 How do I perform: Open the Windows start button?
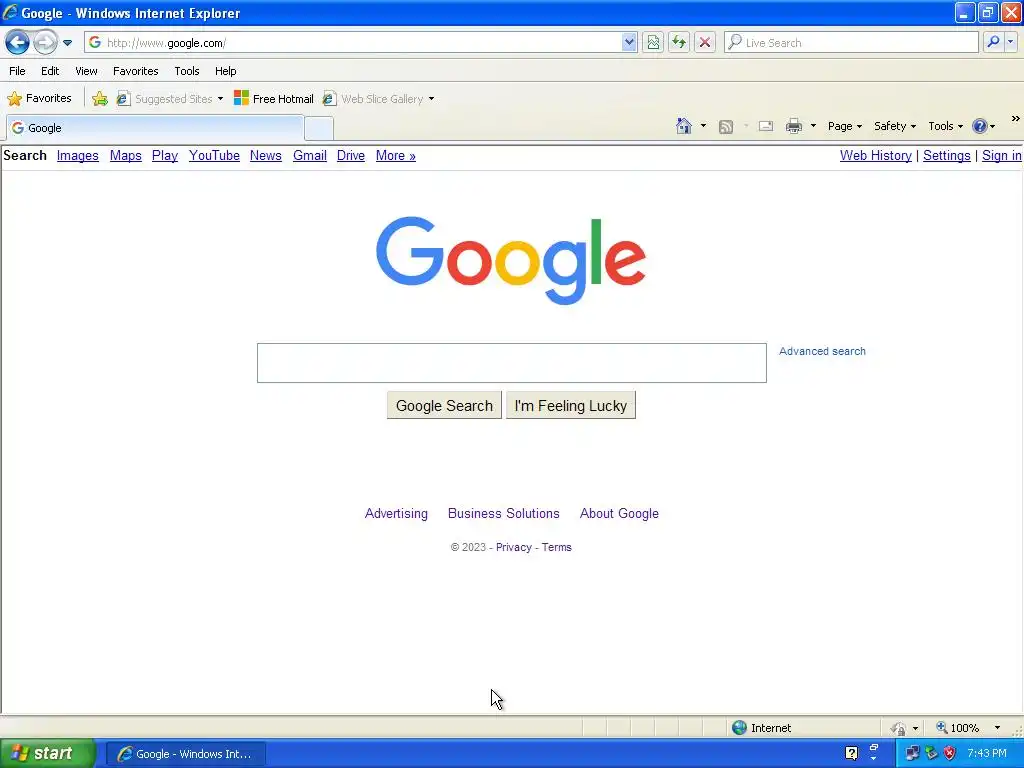pyautogui.click(x=47, y=754)
